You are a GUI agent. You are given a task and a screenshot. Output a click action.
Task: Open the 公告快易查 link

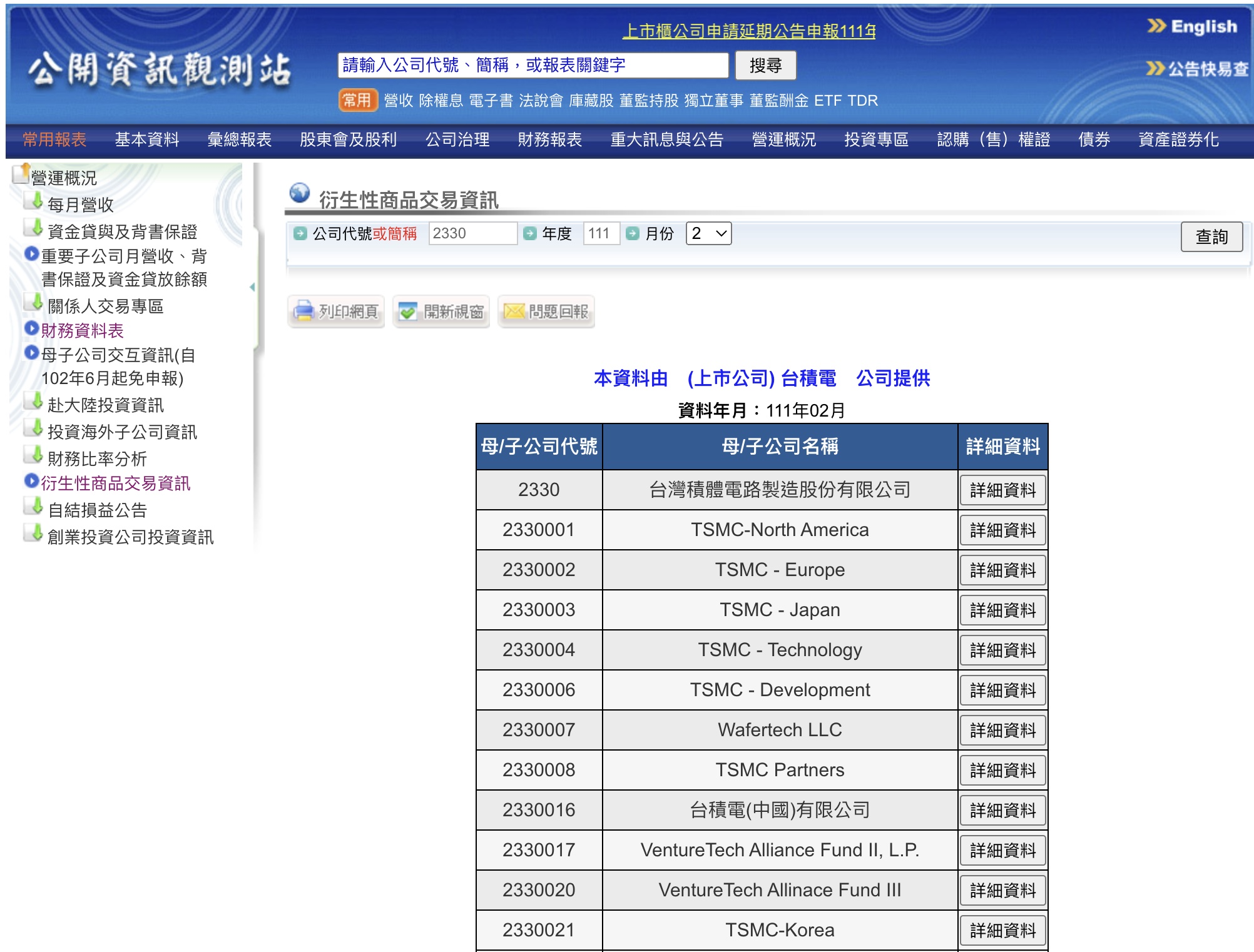1197,68
